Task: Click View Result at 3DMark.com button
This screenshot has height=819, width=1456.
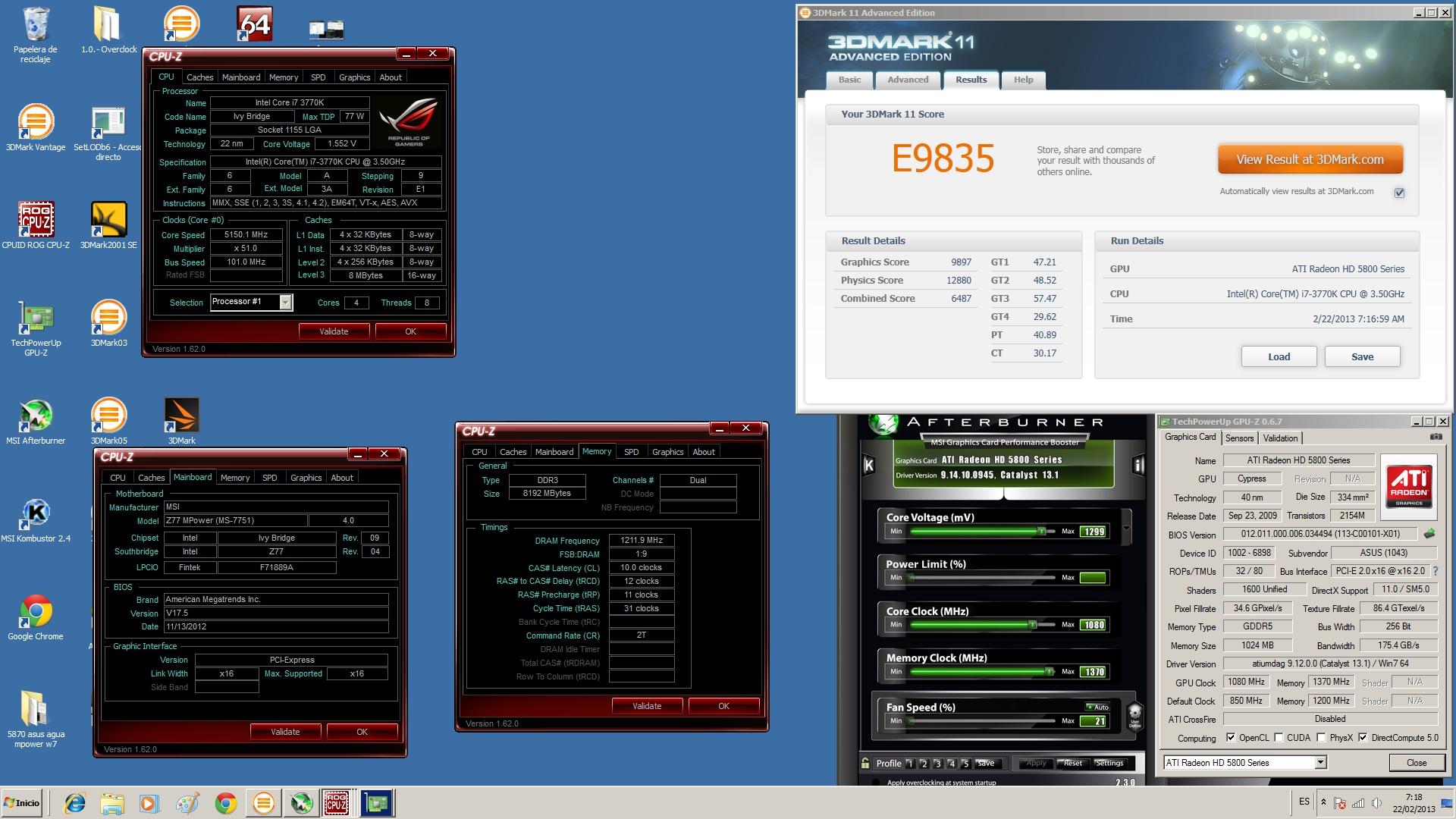Action: coord(1310,159)
